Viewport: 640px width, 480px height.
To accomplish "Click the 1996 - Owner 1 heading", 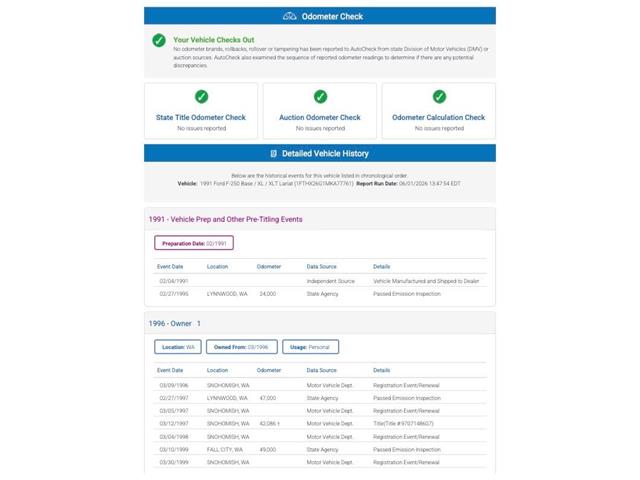I will point(174,324).
